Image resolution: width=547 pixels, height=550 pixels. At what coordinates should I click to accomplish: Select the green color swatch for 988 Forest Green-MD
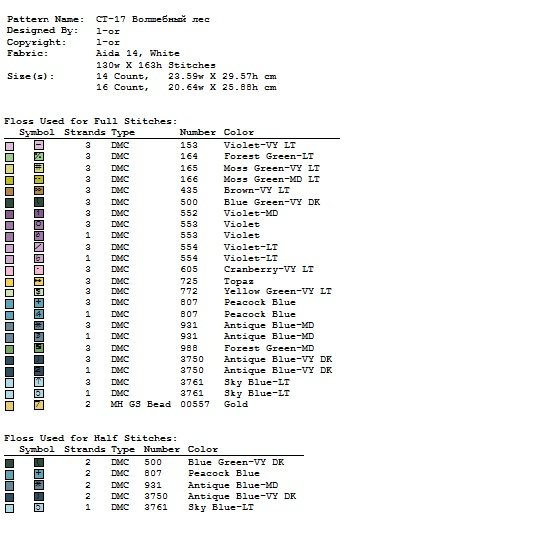[9, 349]
